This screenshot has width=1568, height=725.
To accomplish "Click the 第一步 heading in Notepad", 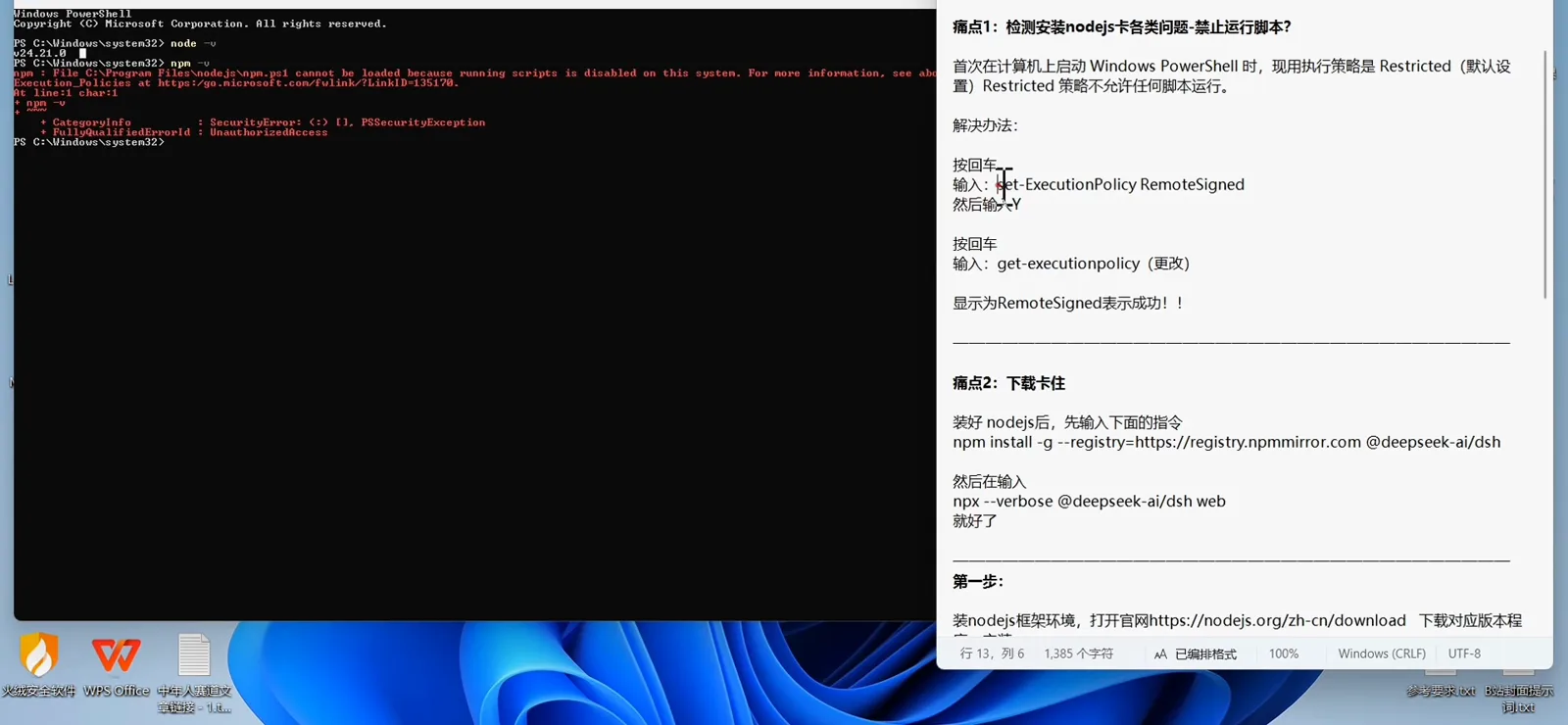I will [978, 581].
